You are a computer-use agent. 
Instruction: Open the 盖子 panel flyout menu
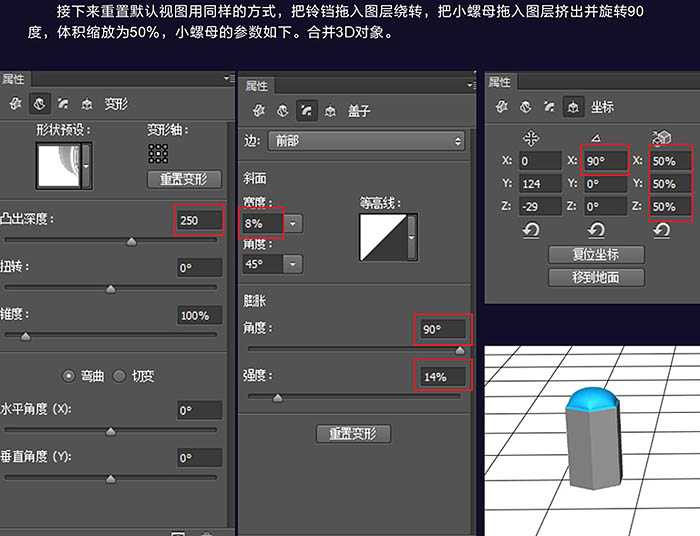point(471,85)
